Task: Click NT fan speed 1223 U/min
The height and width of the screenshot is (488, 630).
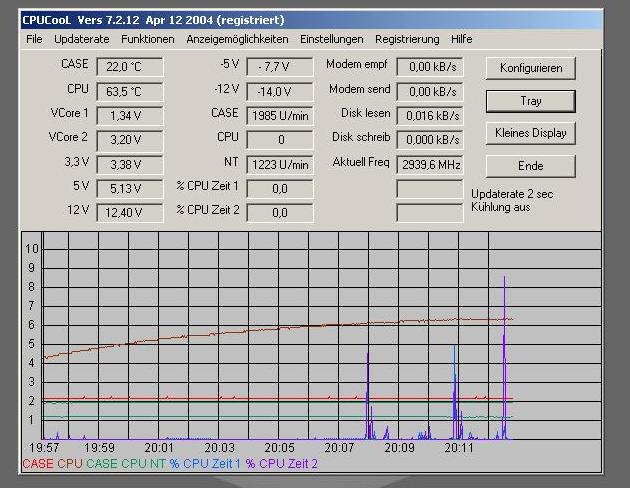Action: pos(280,165)
